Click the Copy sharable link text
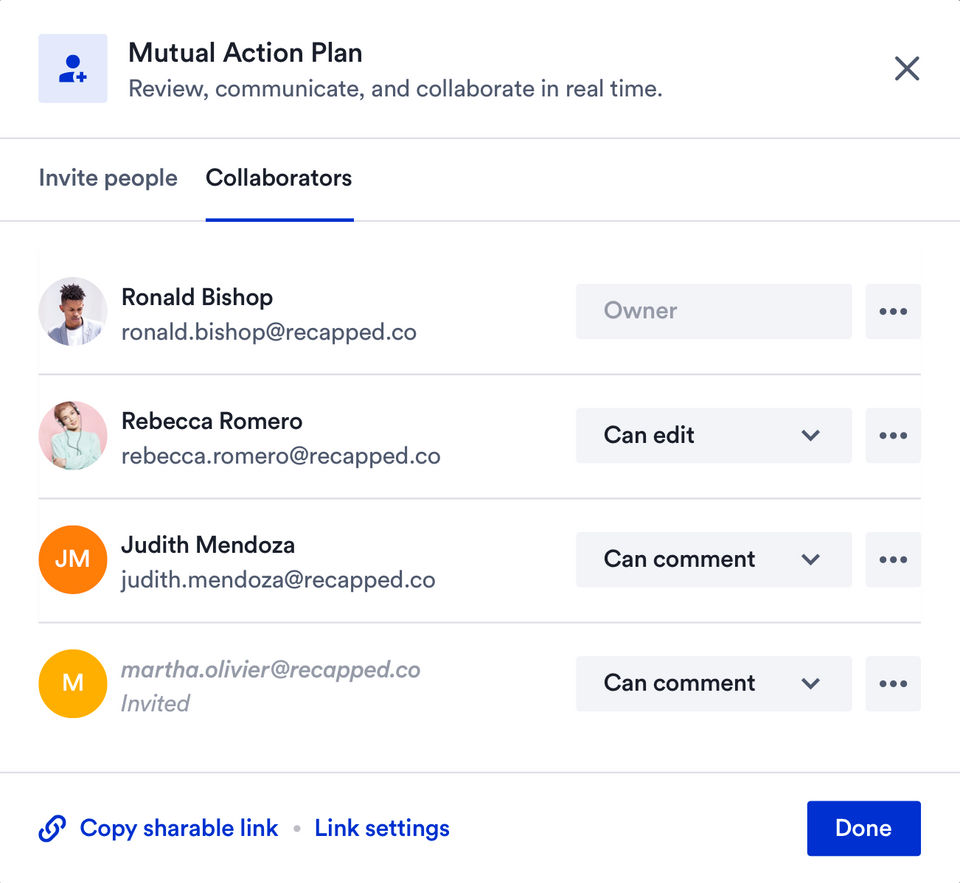The height and width of the screenshot is (883, 960). tap(179, 828)
